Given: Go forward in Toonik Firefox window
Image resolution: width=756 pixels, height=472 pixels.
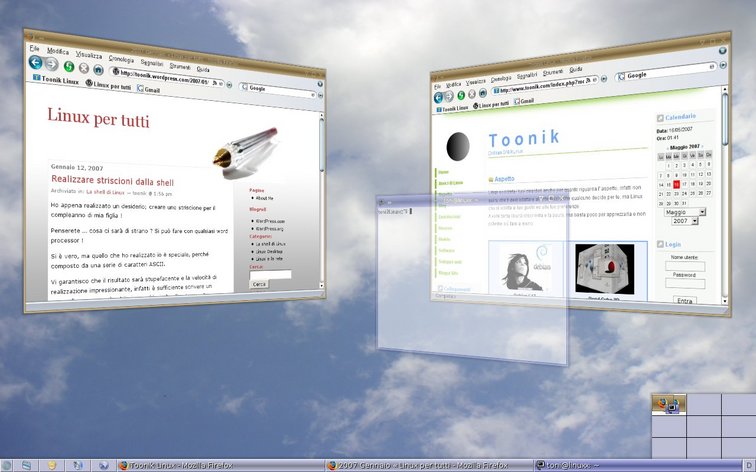Looking at the screenshot, I should tap(449, 96).
